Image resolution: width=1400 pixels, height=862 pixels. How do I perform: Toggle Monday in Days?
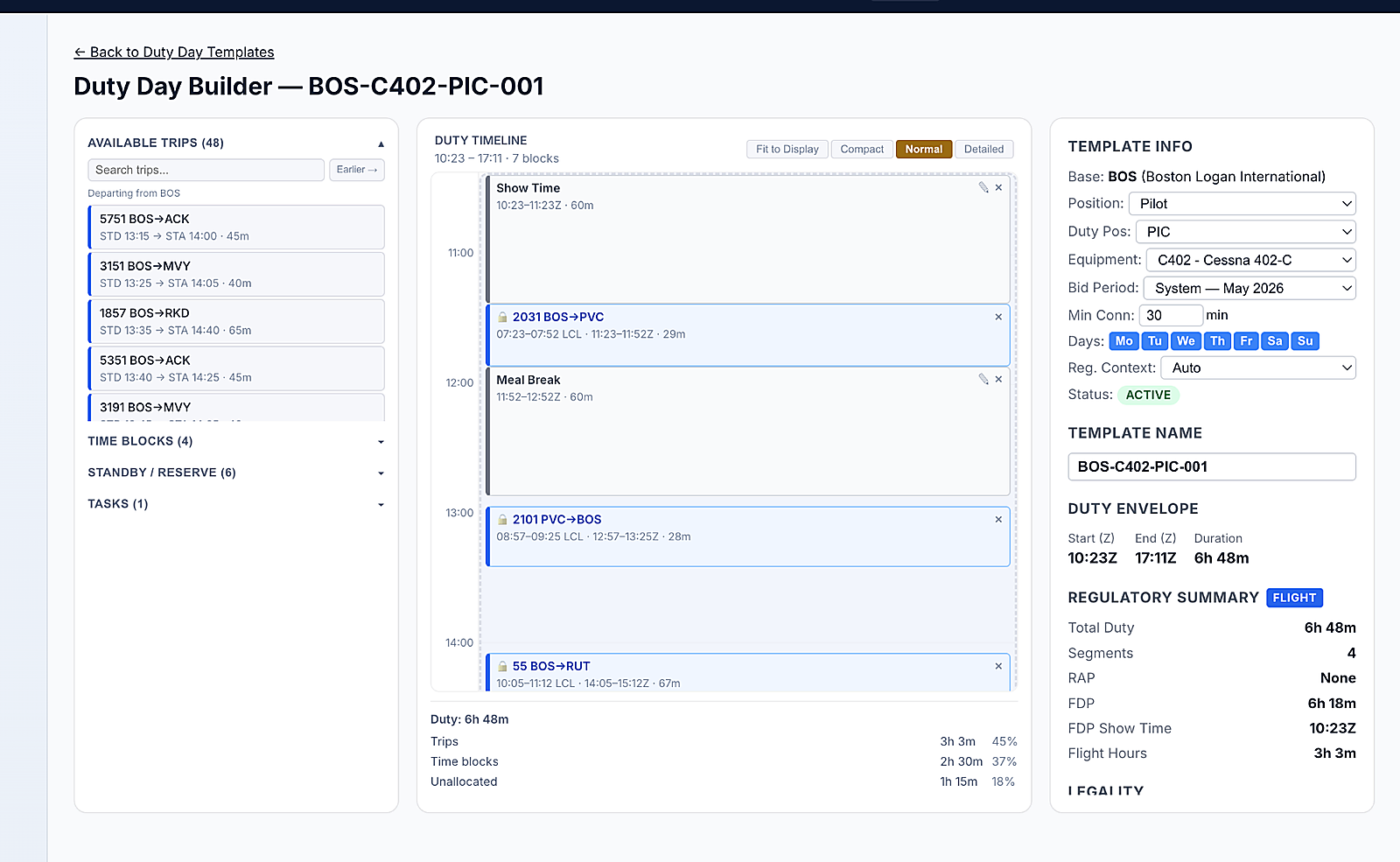point(1124,341)
